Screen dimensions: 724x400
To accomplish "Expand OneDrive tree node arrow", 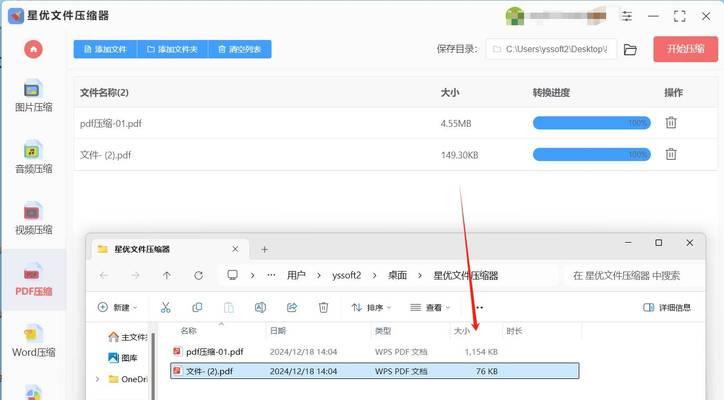I will pos(97,379).
